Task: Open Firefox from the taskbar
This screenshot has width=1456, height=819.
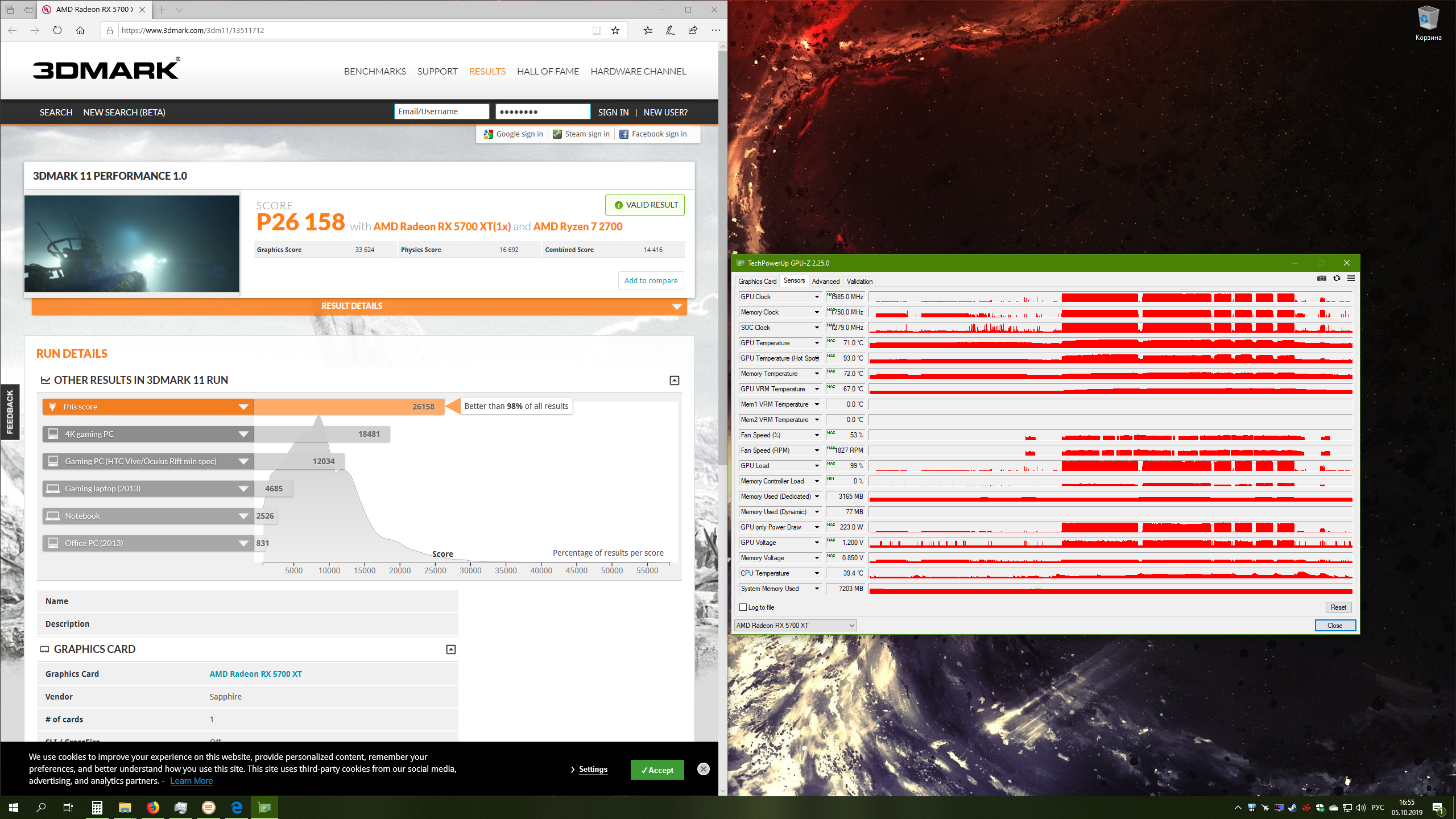Action: [x=152, y=807]
